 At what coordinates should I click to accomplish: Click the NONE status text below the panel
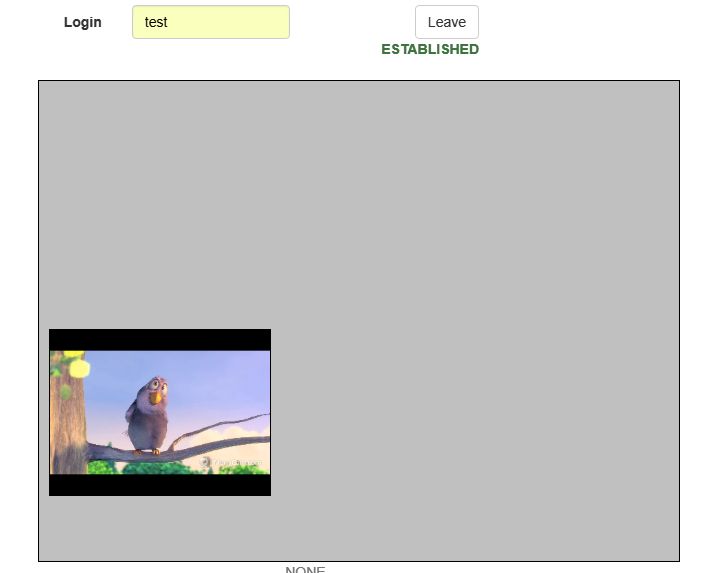(305, 569)
